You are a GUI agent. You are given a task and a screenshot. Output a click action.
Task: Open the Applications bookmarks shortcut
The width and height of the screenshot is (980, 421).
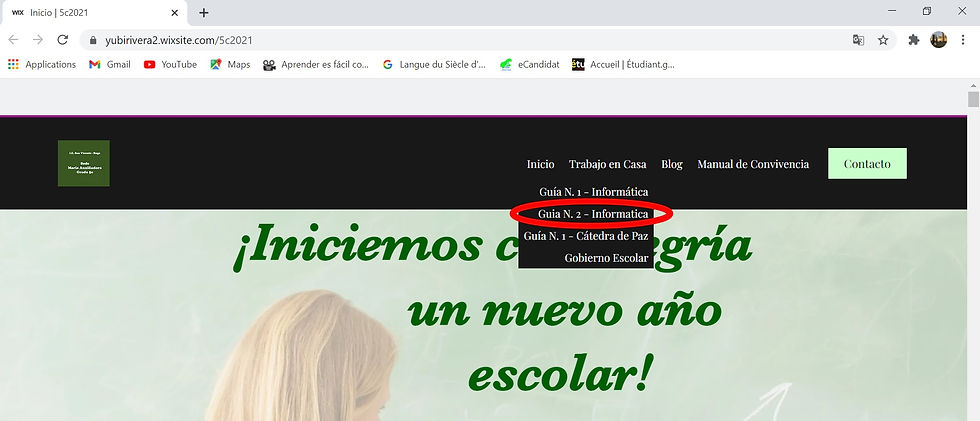coord(42,64)
